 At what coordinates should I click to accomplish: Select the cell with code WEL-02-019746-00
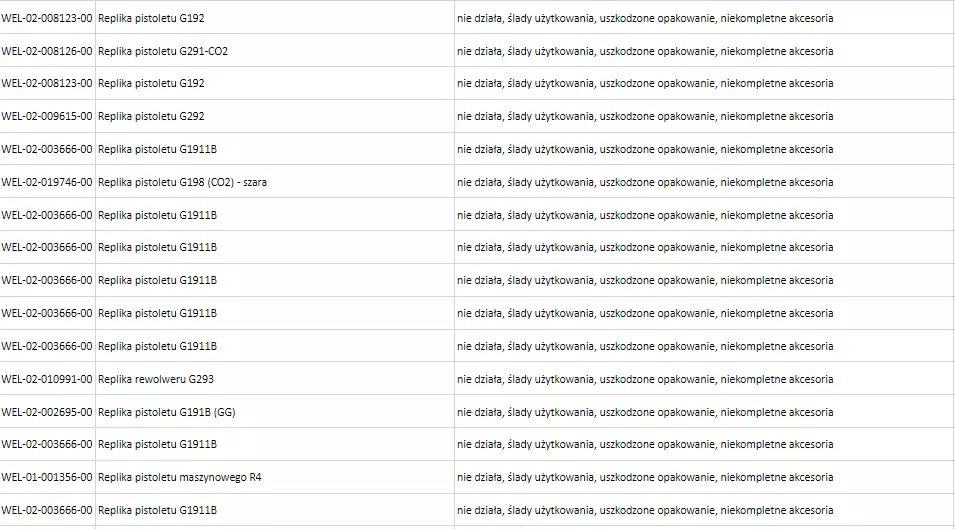point(47,182)
